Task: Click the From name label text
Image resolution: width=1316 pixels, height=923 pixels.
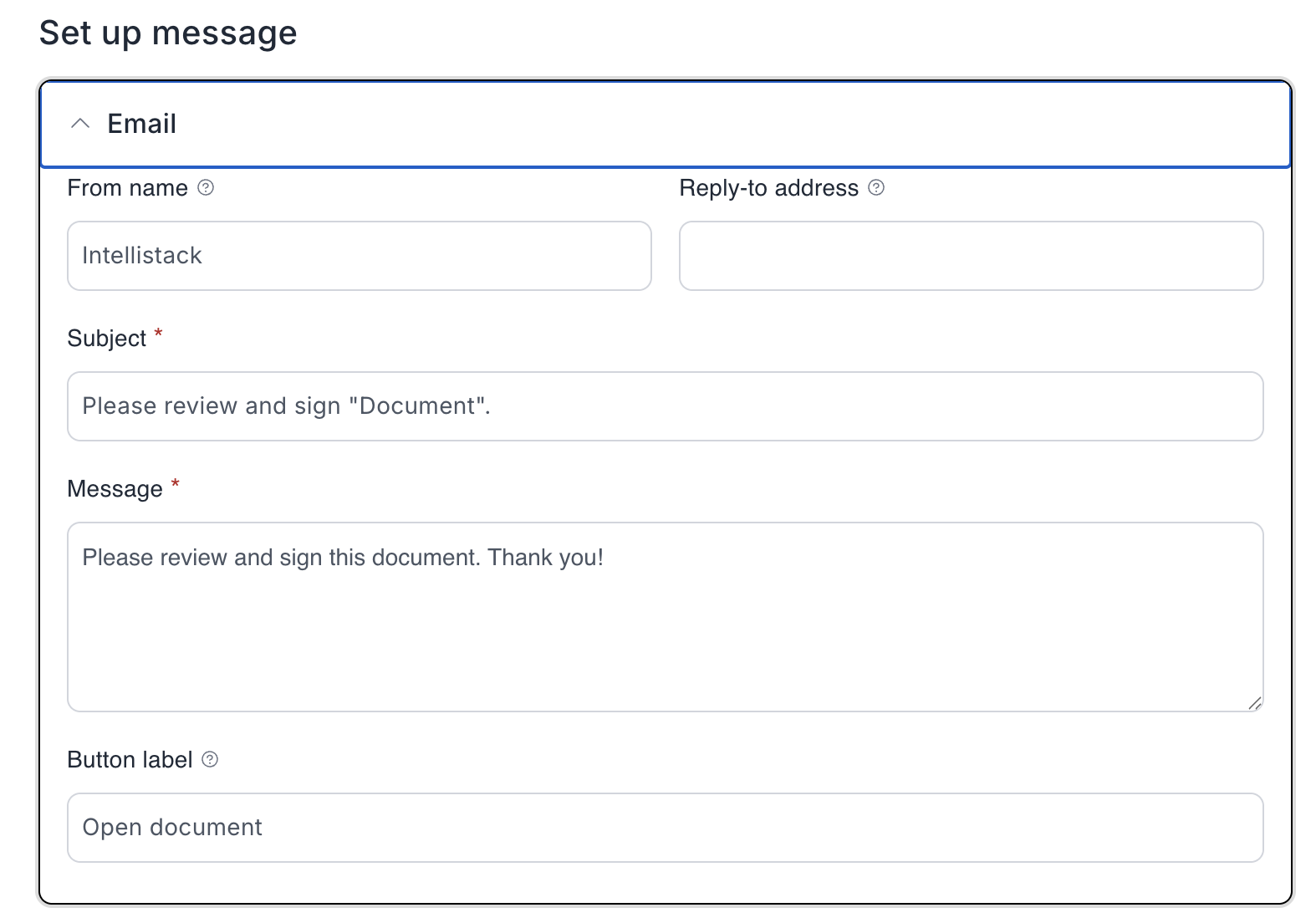Action: 127,188
